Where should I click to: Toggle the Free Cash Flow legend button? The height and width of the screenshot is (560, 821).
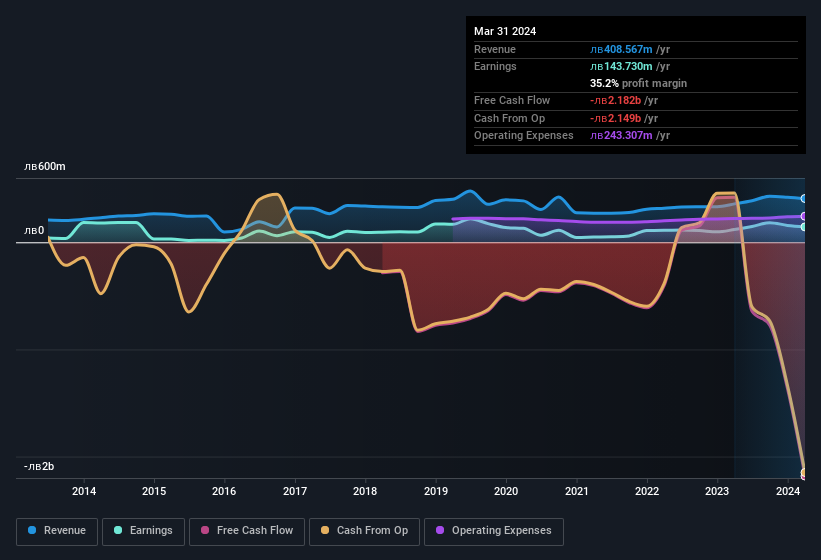247,531
